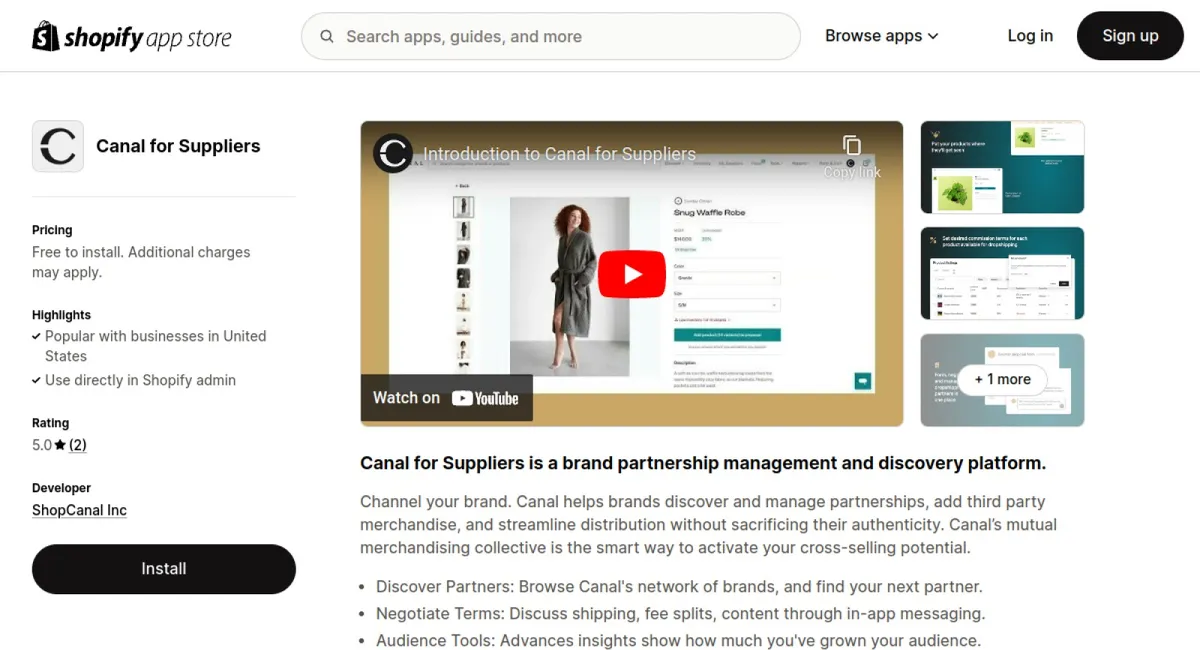The height and width of the screenshot is (650, 1200).
Task: Open the Log in link
Action: [x=1030, y=36]
